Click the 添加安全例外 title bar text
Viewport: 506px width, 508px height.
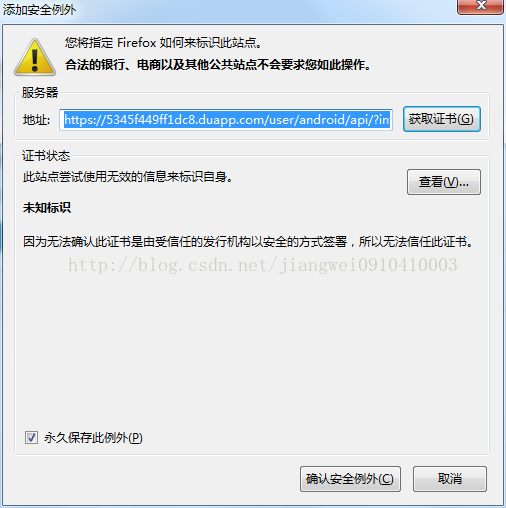point(39,10)
